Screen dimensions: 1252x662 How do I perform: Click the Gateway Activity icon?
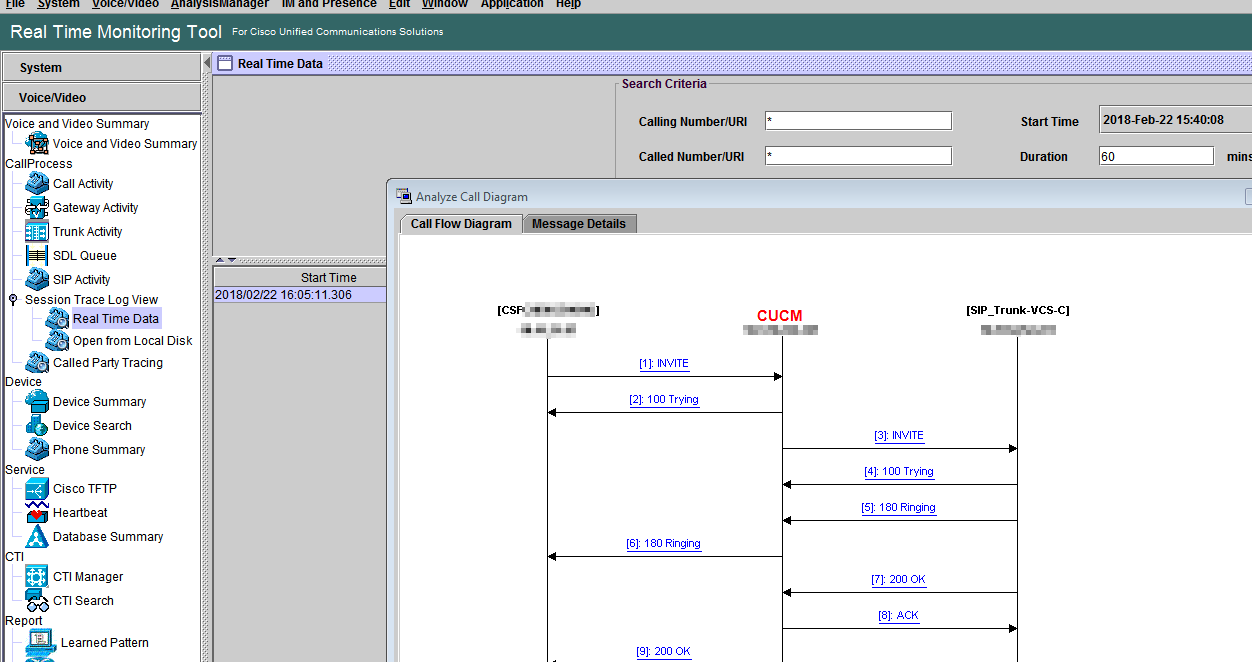coord(37,208)
